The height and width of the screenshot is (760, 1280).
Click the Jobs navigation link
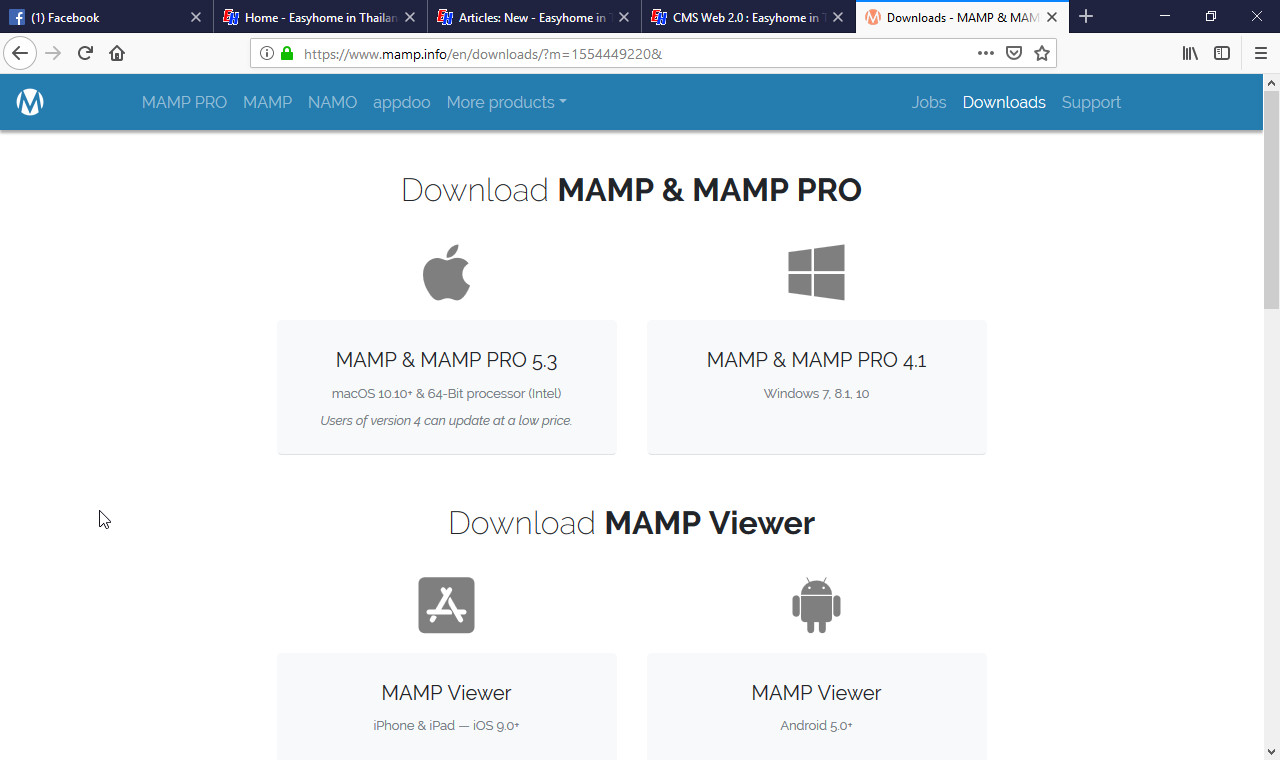pos(929,102)
